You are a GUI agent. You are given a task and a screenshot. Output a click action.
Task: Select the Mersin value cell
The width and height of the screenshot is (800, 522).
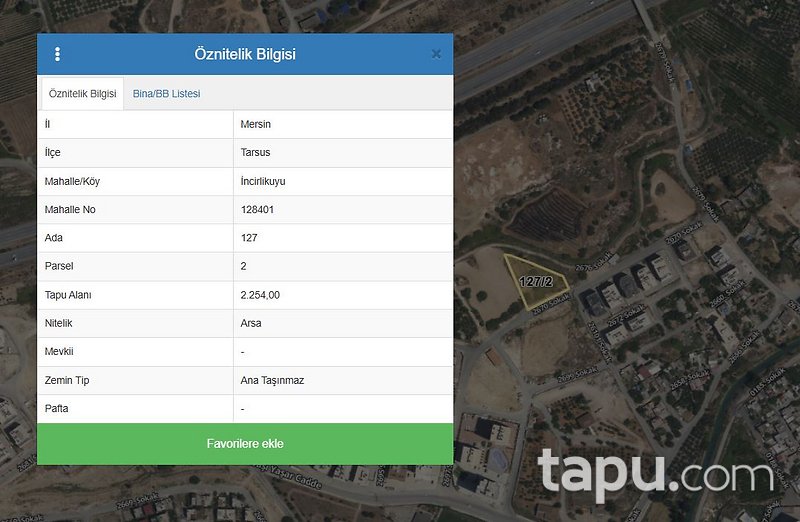pos(256,124)
